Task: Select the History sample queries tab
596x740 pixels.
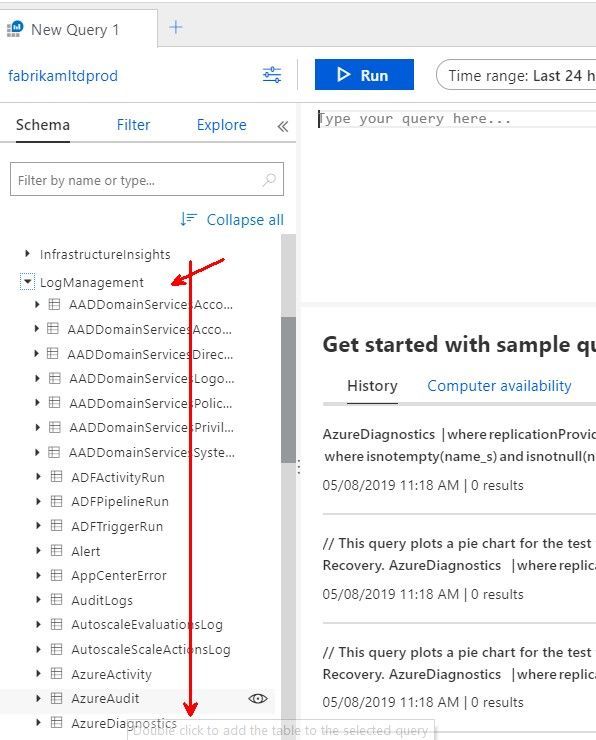Action: click(372, 386)
